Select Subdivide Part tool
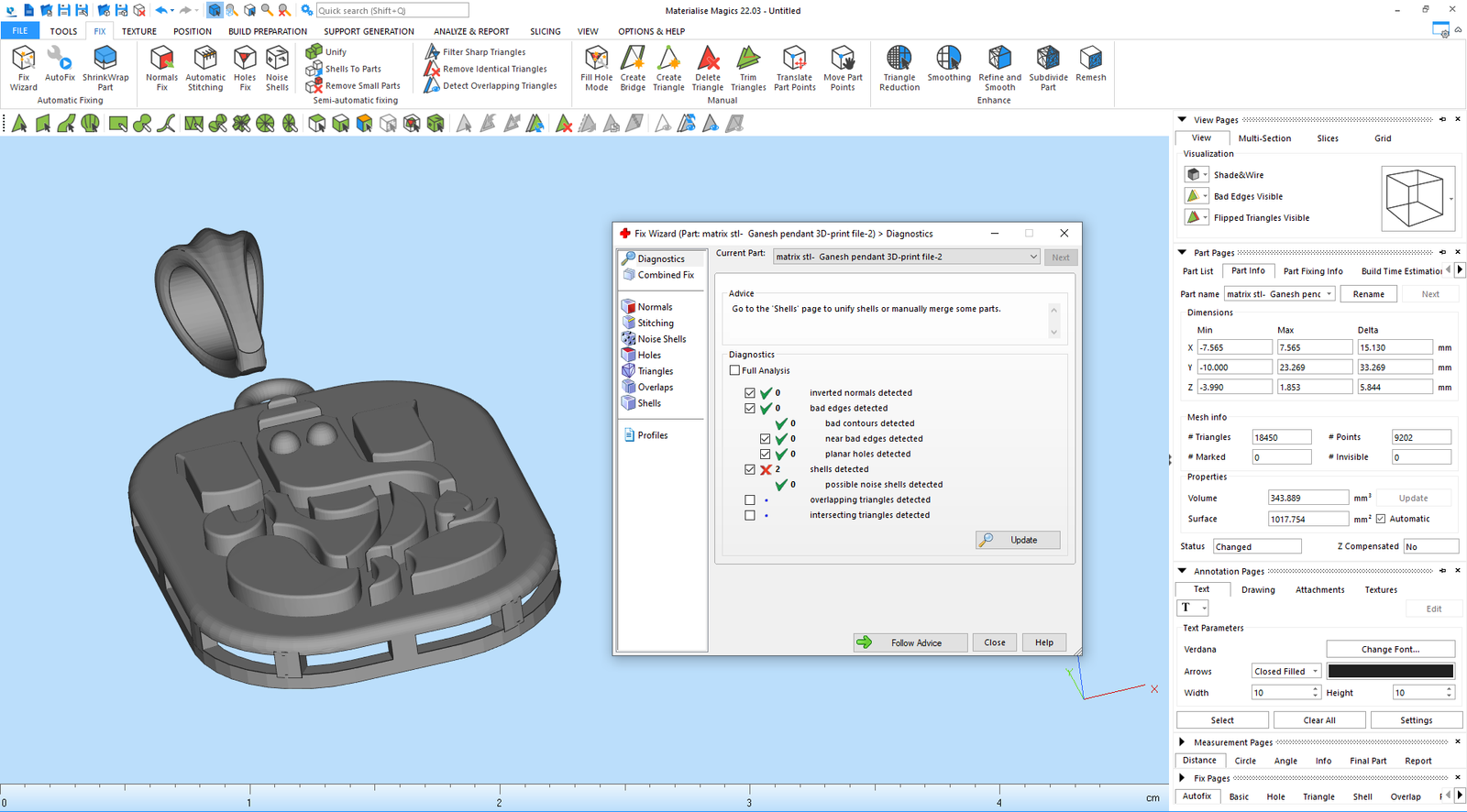The image size is (1467, 812). pos(1048,68)
